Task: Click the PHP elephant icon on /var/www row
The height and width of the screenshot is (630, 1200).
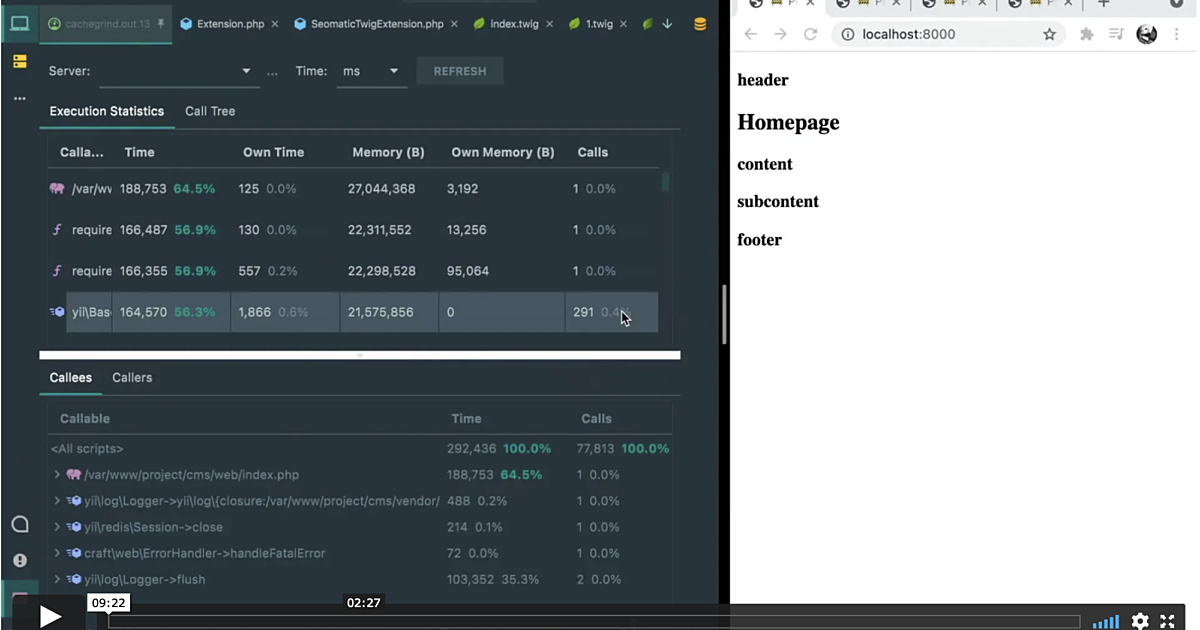Action: (x=57, y=188)
